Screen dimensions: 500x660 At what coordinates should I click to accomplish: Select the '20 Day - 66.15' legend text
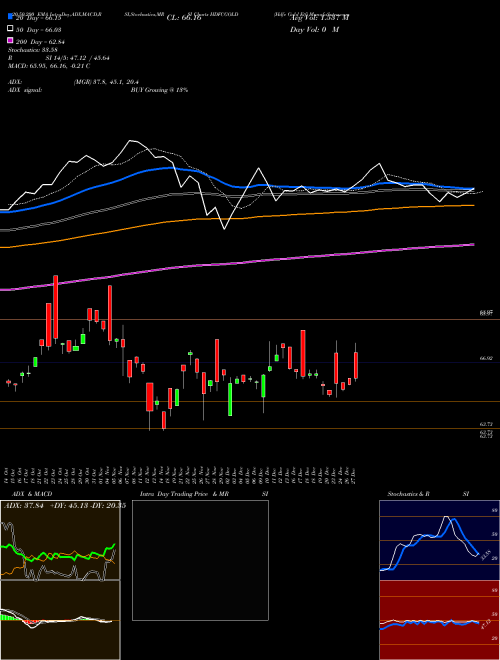pyautogui.click(x=39, y=18)
